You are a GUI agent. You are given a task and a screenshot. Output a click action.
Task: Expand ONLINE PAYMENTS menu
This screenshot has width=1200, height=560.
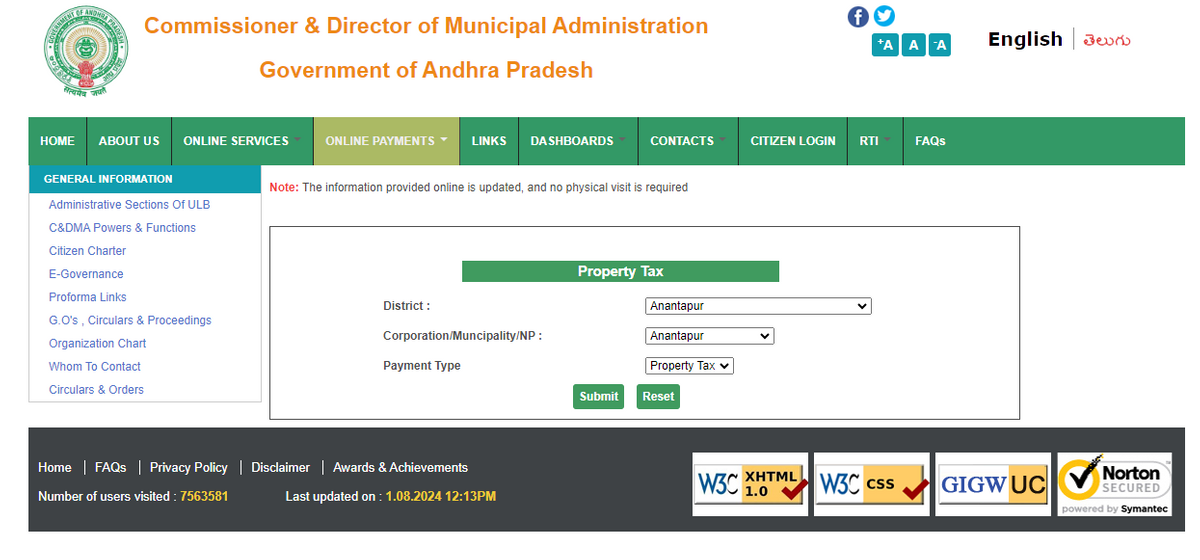tap(386, 141)
